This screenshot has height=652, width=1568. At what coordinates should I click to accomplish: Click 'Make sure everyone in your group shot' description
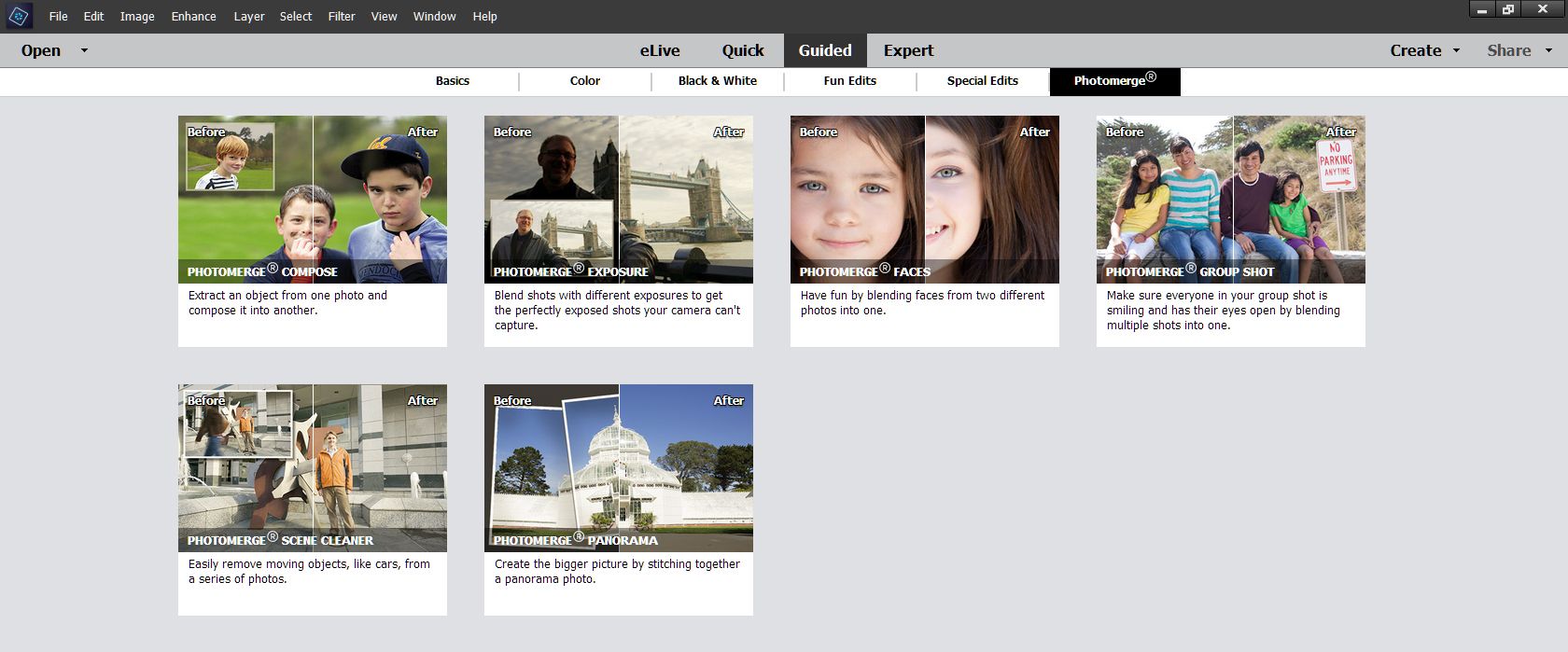[x=1223, y=311]
